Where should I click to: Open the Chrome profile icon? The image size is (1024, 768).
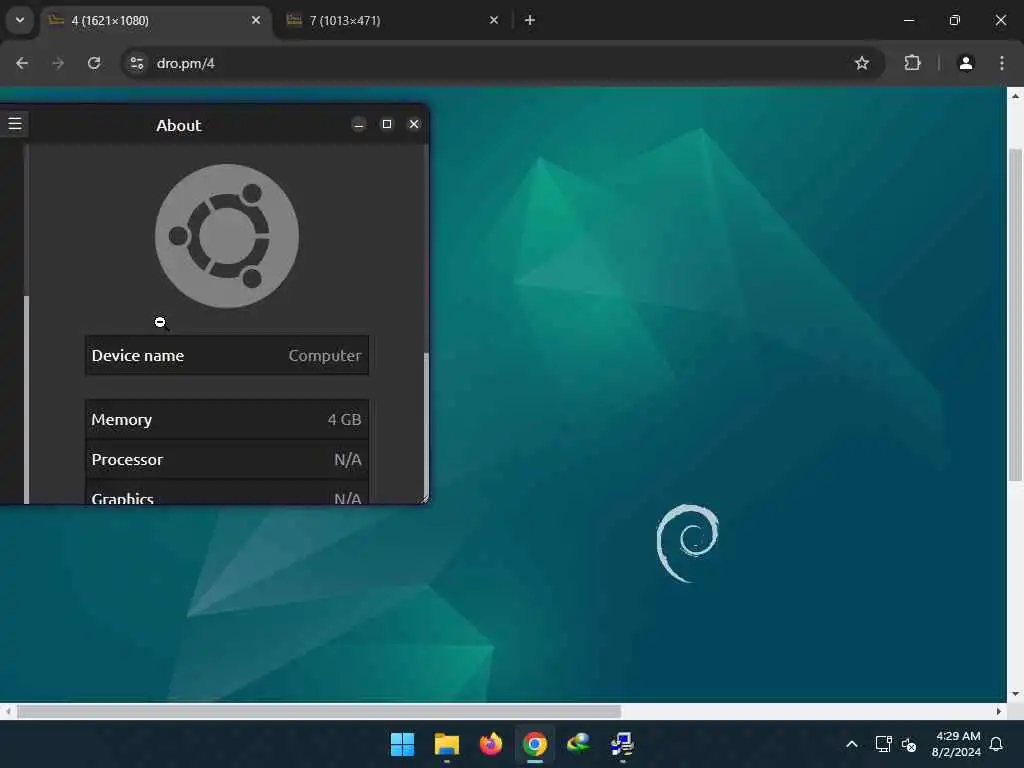[966, 63]
